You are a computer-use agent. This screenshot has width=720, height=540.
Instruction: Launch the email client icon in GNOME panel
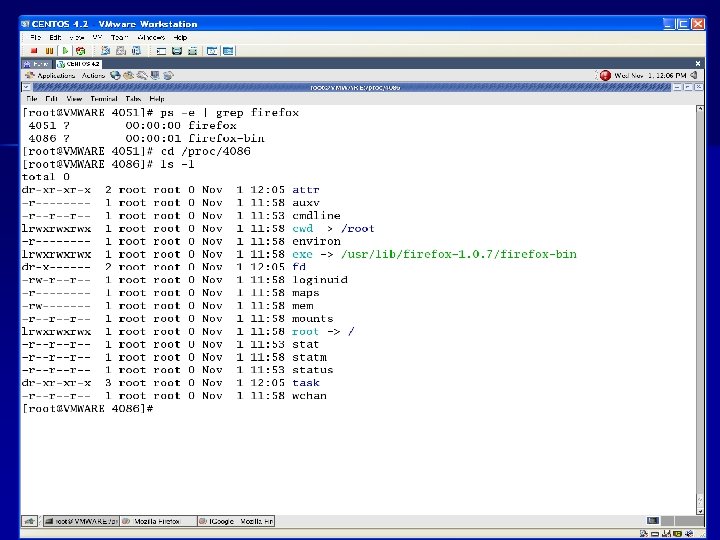(x=129, y=75)
